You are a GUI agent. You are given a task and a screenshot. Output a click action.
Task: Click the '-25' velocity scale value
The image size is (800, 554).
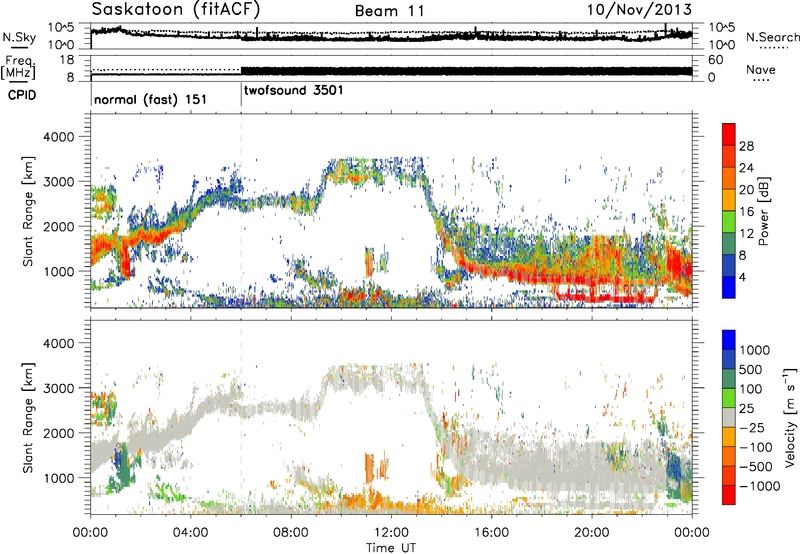(752, 427)
